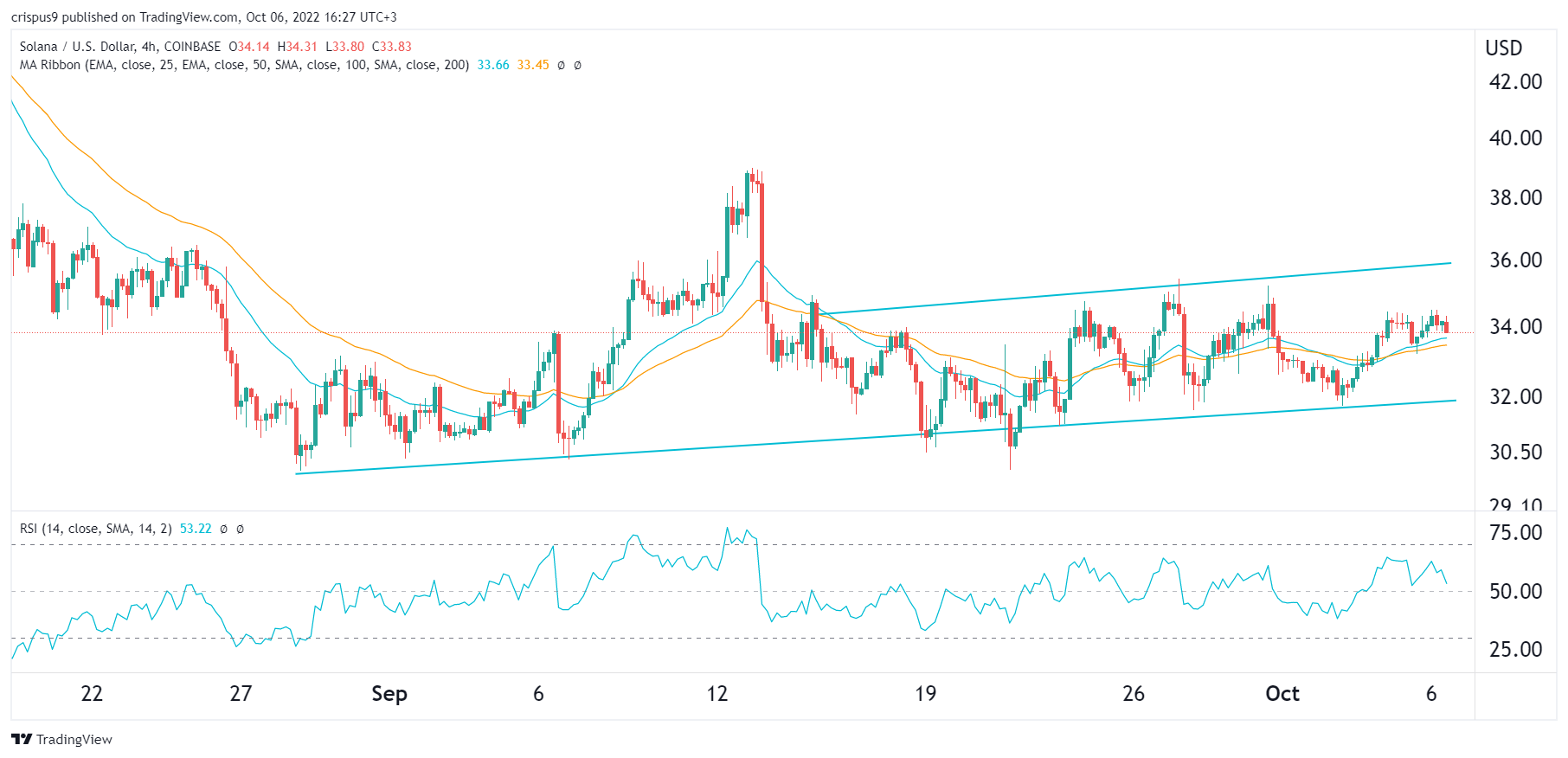Click the 34.00 price axis label
Viewport: 1568px width, 758px height.
coord(1515,327)
